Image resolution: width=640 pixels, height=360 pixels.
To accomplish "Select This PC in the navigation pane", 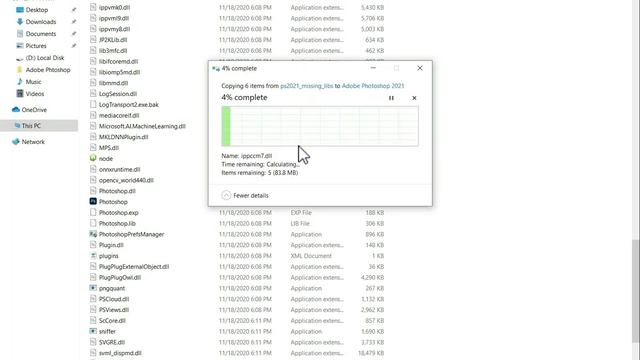I will tap(31, 126).
